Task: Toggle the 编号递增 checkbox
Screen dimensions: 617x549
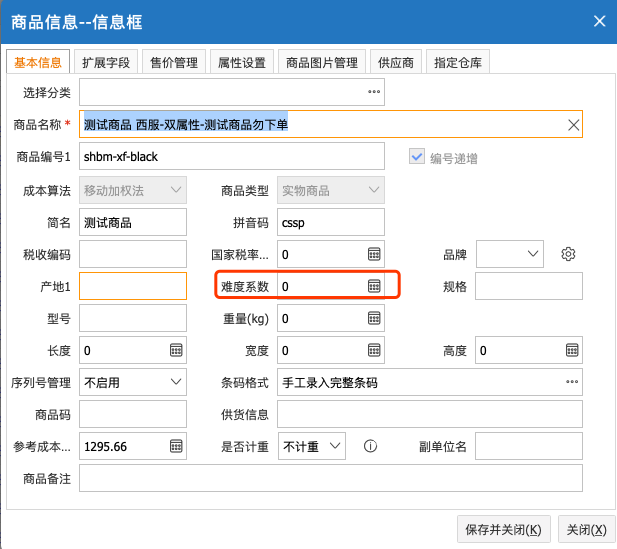Action: click(x=417, y=157)
